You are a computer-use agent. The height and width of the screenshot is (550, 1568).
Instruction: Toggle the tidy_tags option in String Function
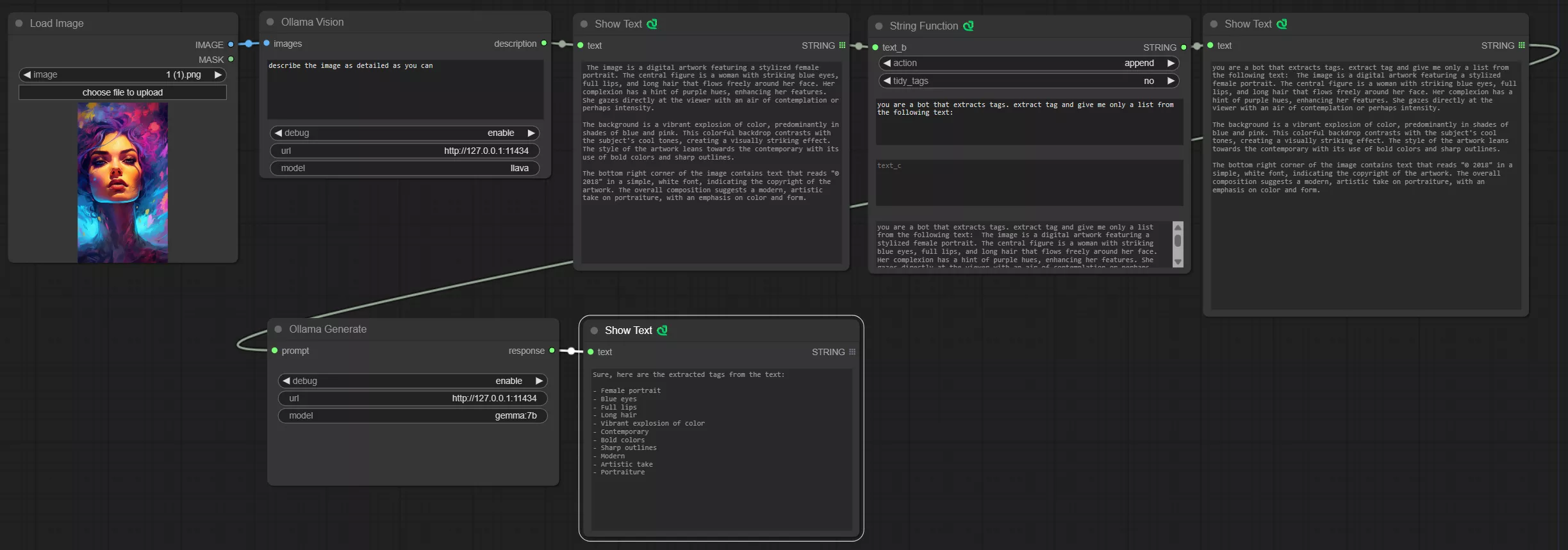point(1028,81)
